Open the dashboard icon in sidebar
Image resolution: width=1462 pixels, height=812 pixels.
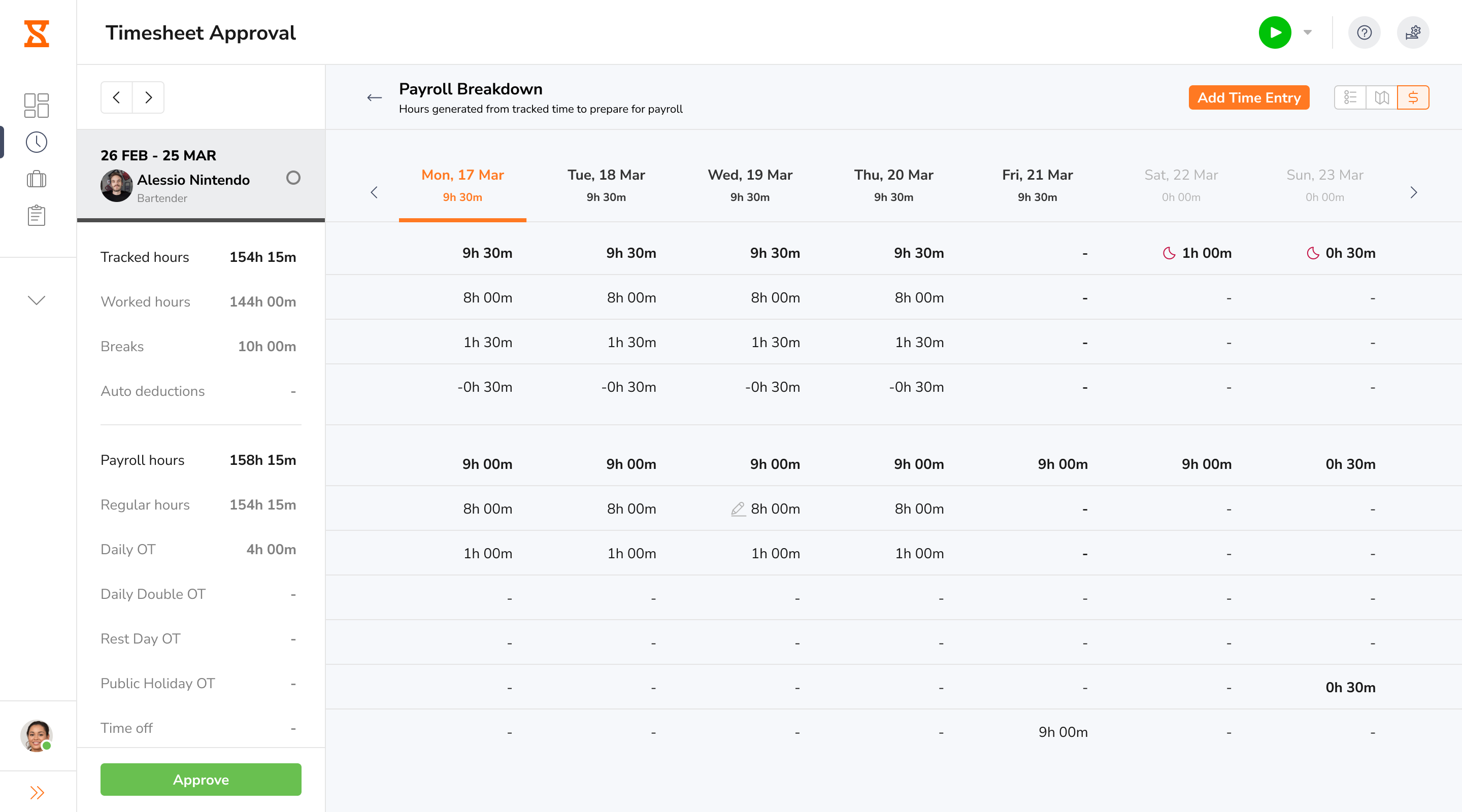[x=37, y=105]
